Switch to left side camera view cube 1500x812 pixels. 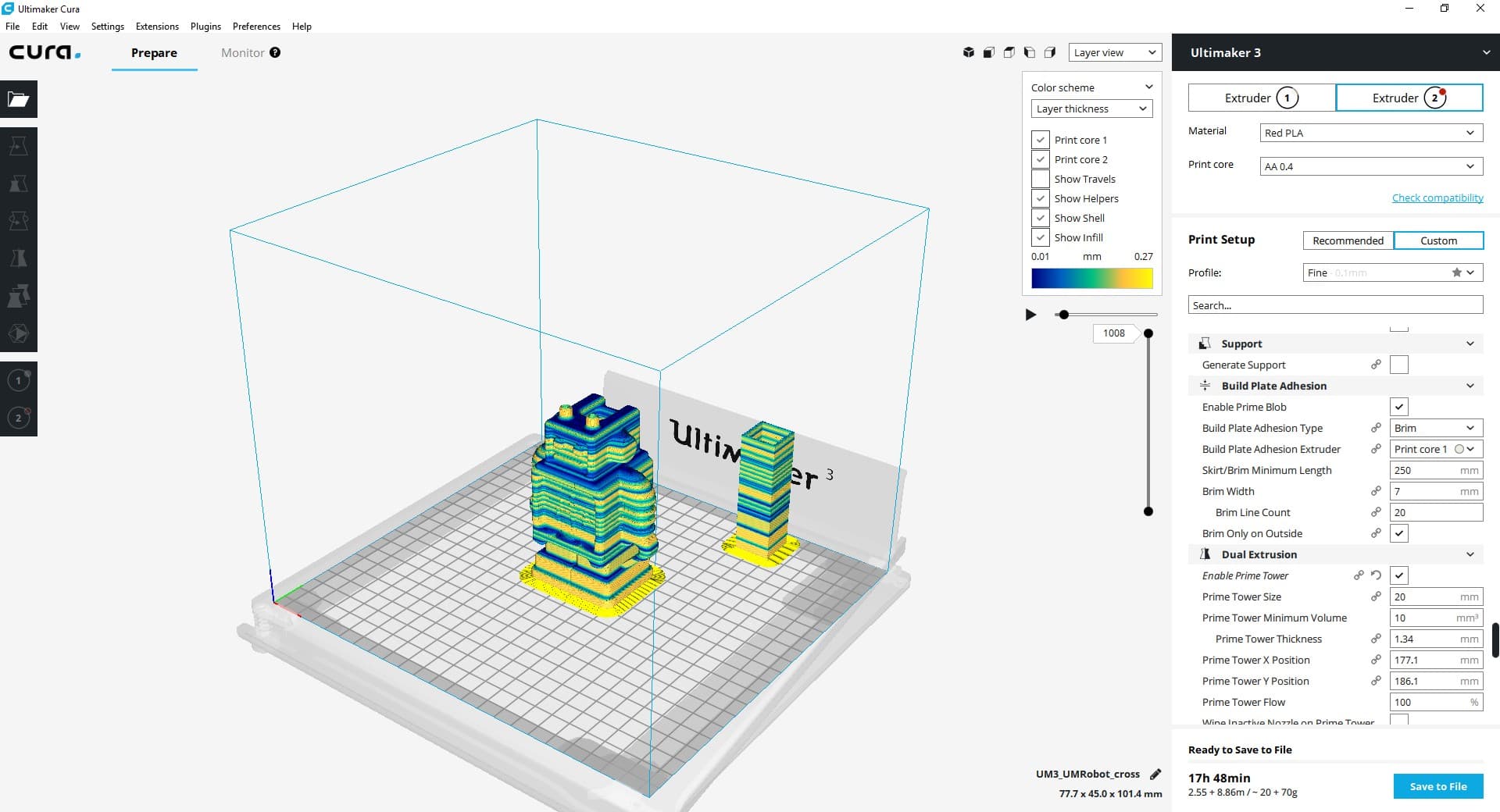1030,52
